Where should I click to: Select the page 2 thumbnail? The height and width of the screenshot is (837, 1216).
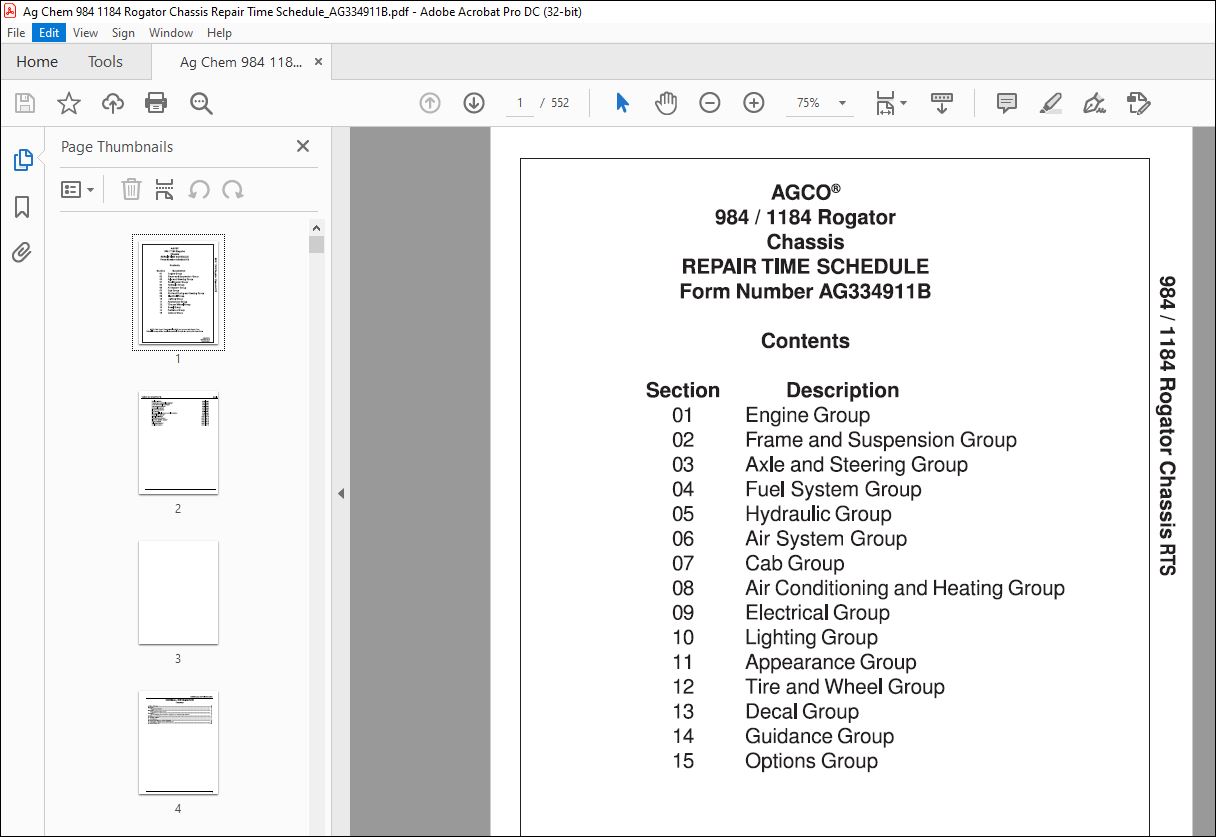[178, 443]
